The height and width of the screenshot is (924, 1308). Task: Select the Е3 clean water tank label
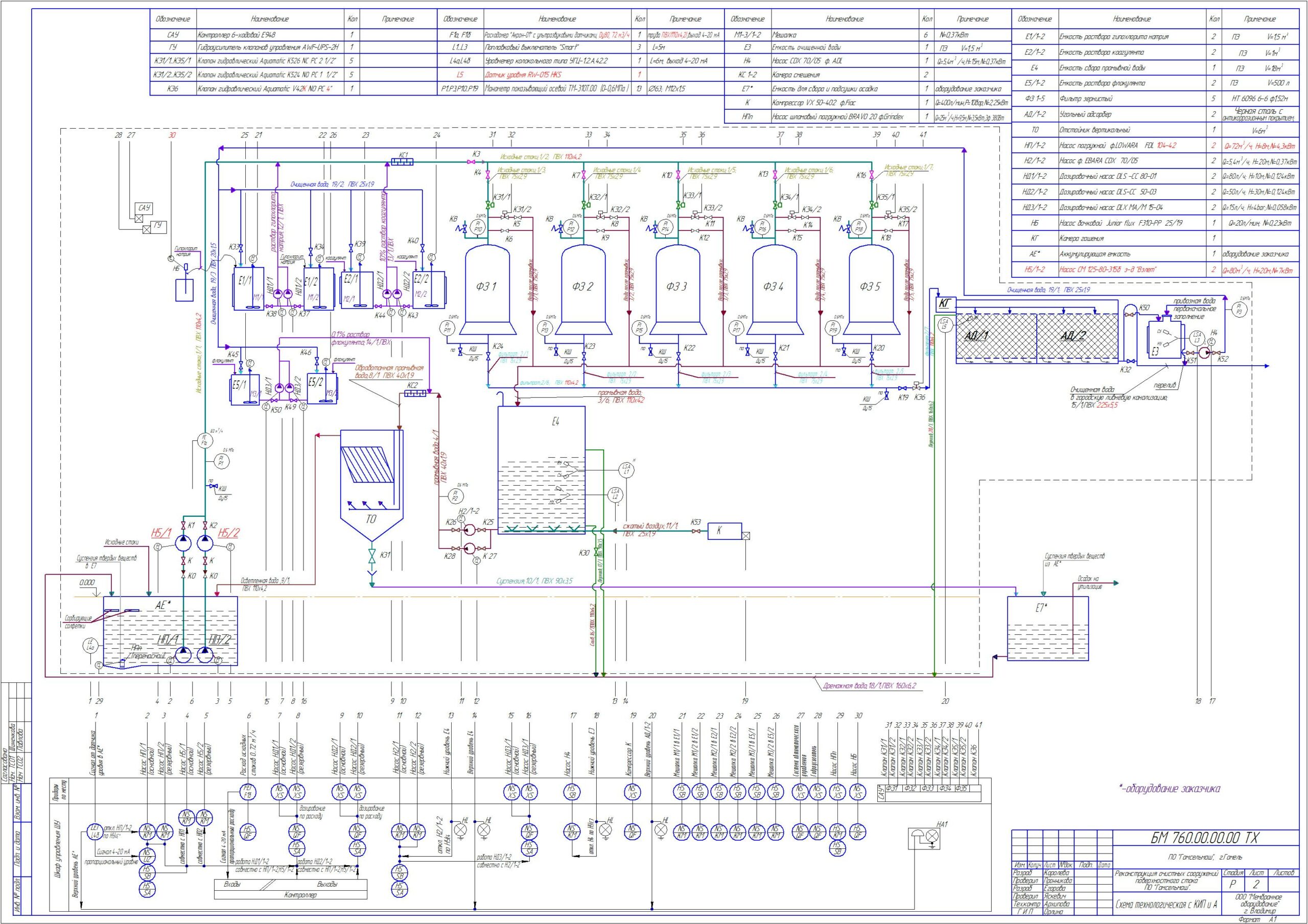click(x=1155, y=351)
